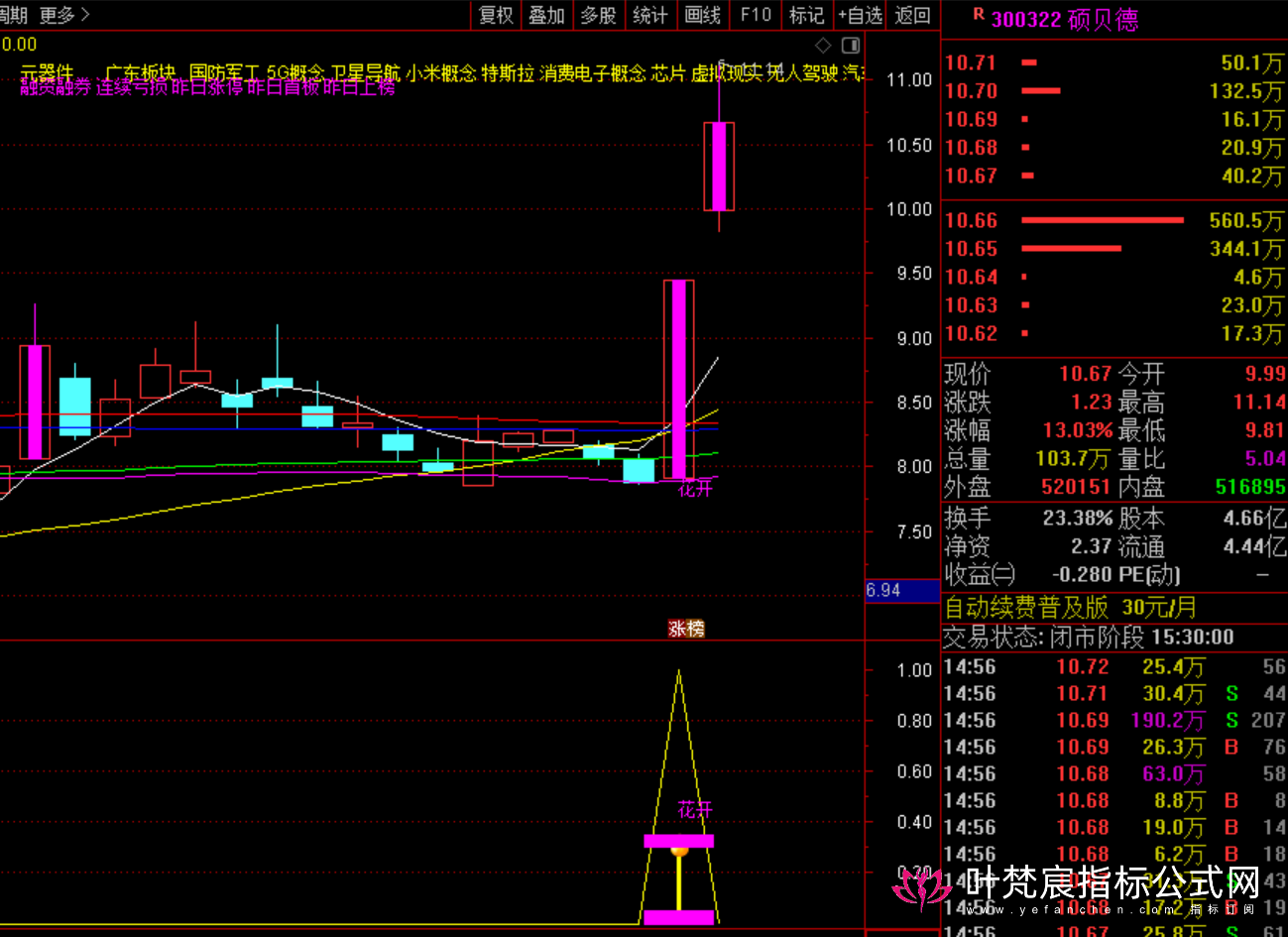The image size is (1288, 937).
Task: Open the 更多 period expander
Action: pyautogui.click(x=64, y=15)
